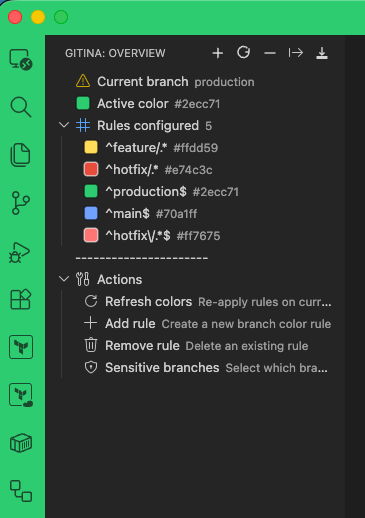Select the ^production$ rule text
Viewport: 365px width, 518px height.
[146, 192]
